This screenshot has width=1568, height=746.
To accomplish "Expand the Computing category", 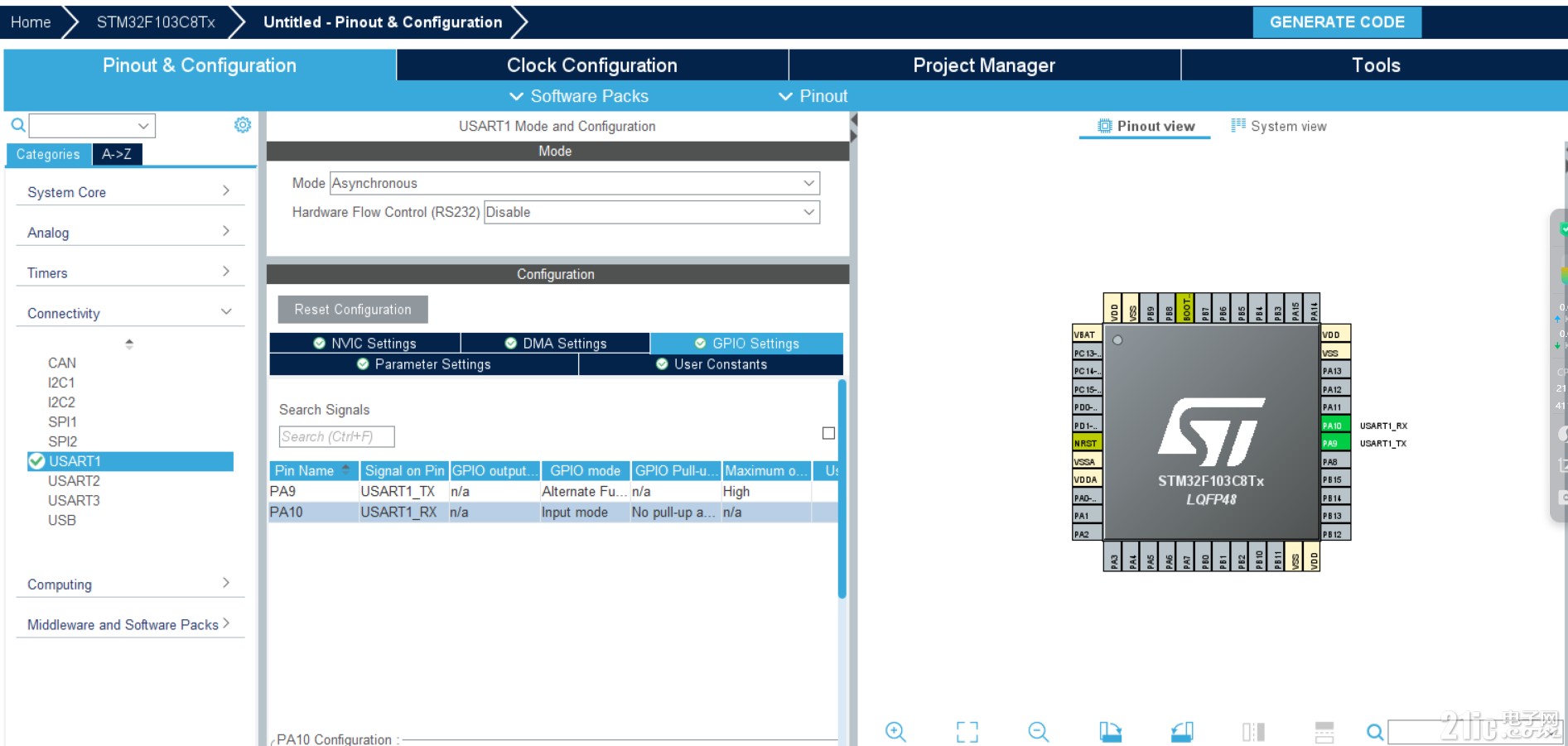I will click(x=130, y=584).
